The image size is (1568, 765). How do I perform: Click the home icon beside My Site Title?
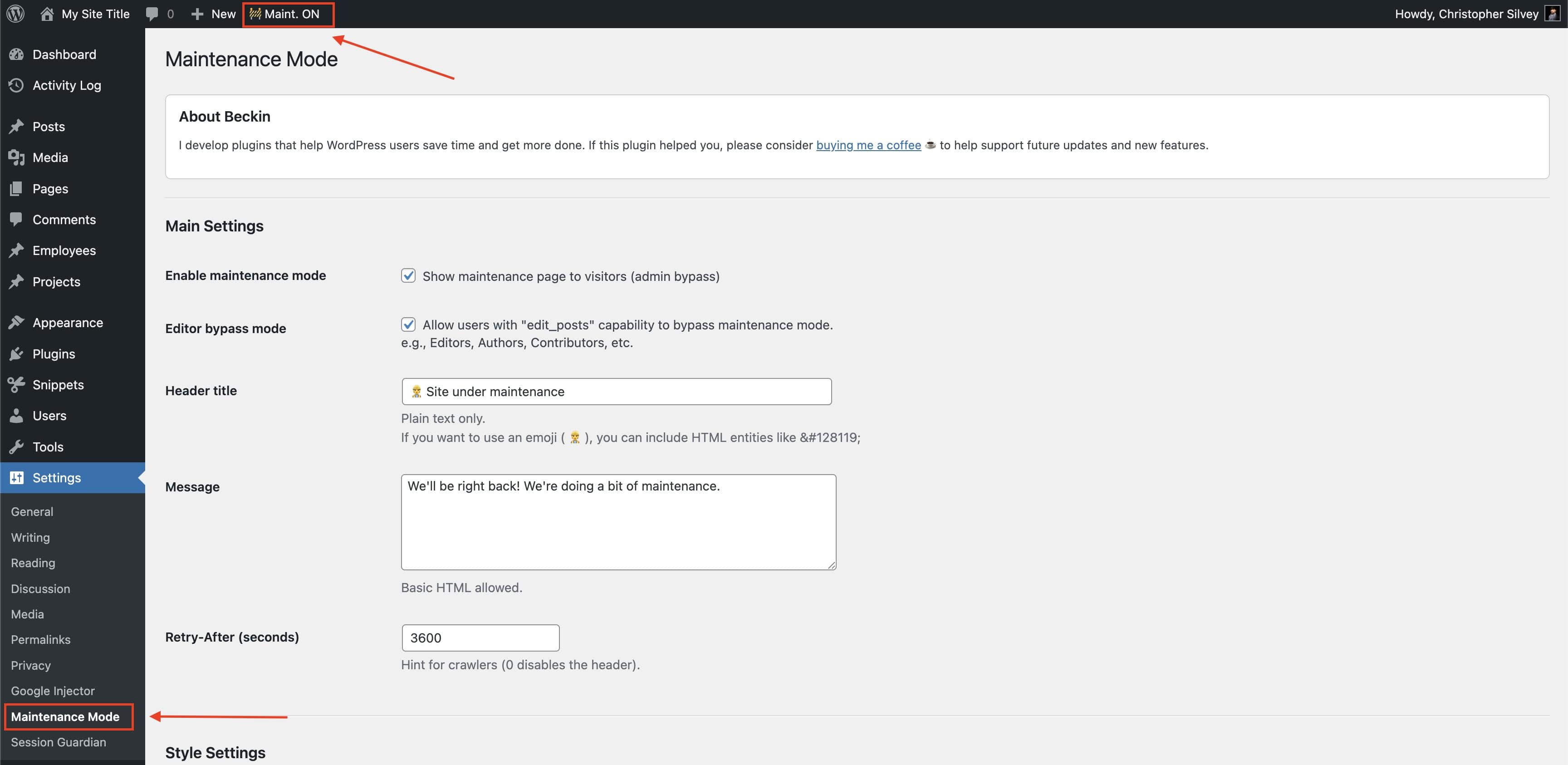coord(47,14)
